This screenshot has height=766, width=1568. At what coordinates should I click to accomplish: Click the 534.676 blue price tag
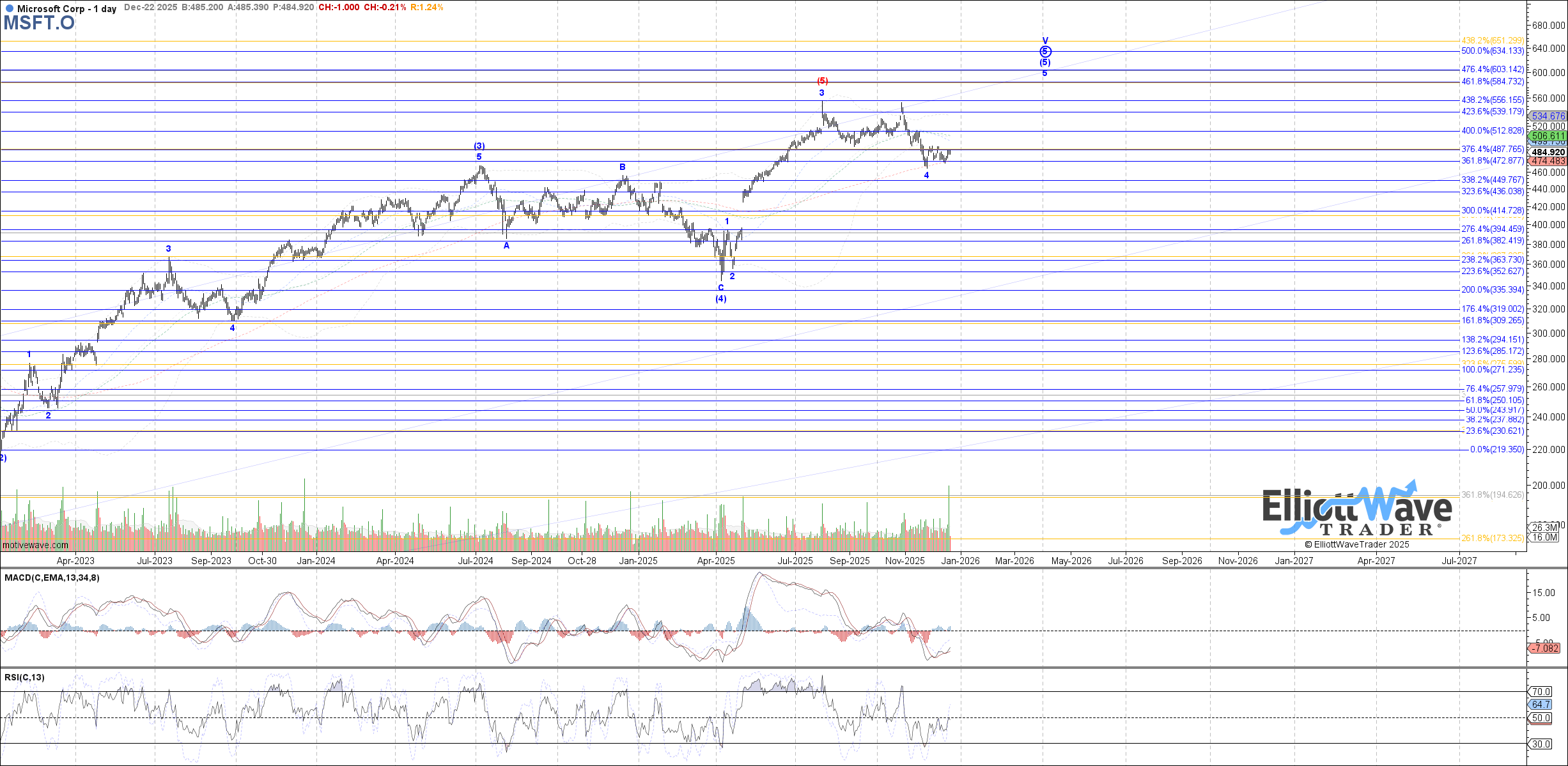click(1548, 116)
